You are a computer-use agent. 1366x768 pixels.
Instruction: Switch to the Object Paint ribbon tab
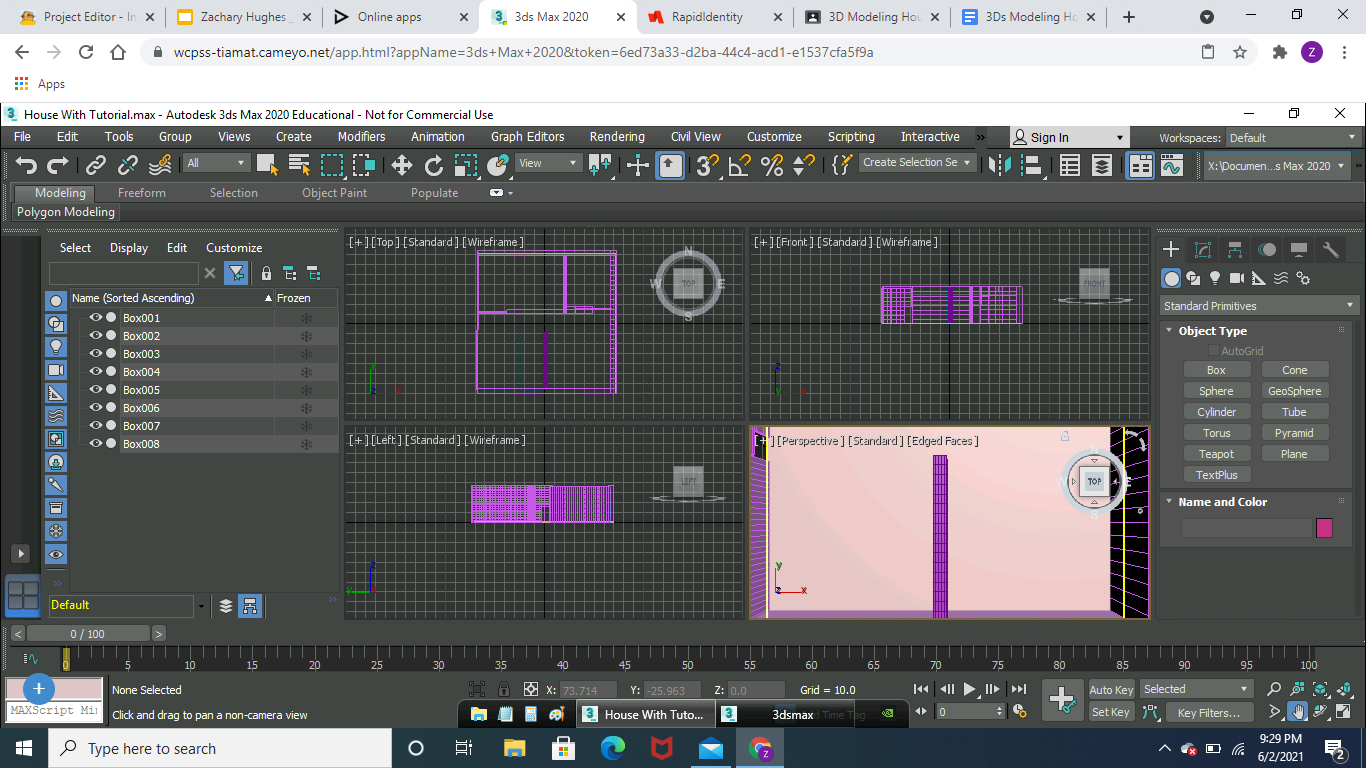pyautogui.click(x=334, y=193)
